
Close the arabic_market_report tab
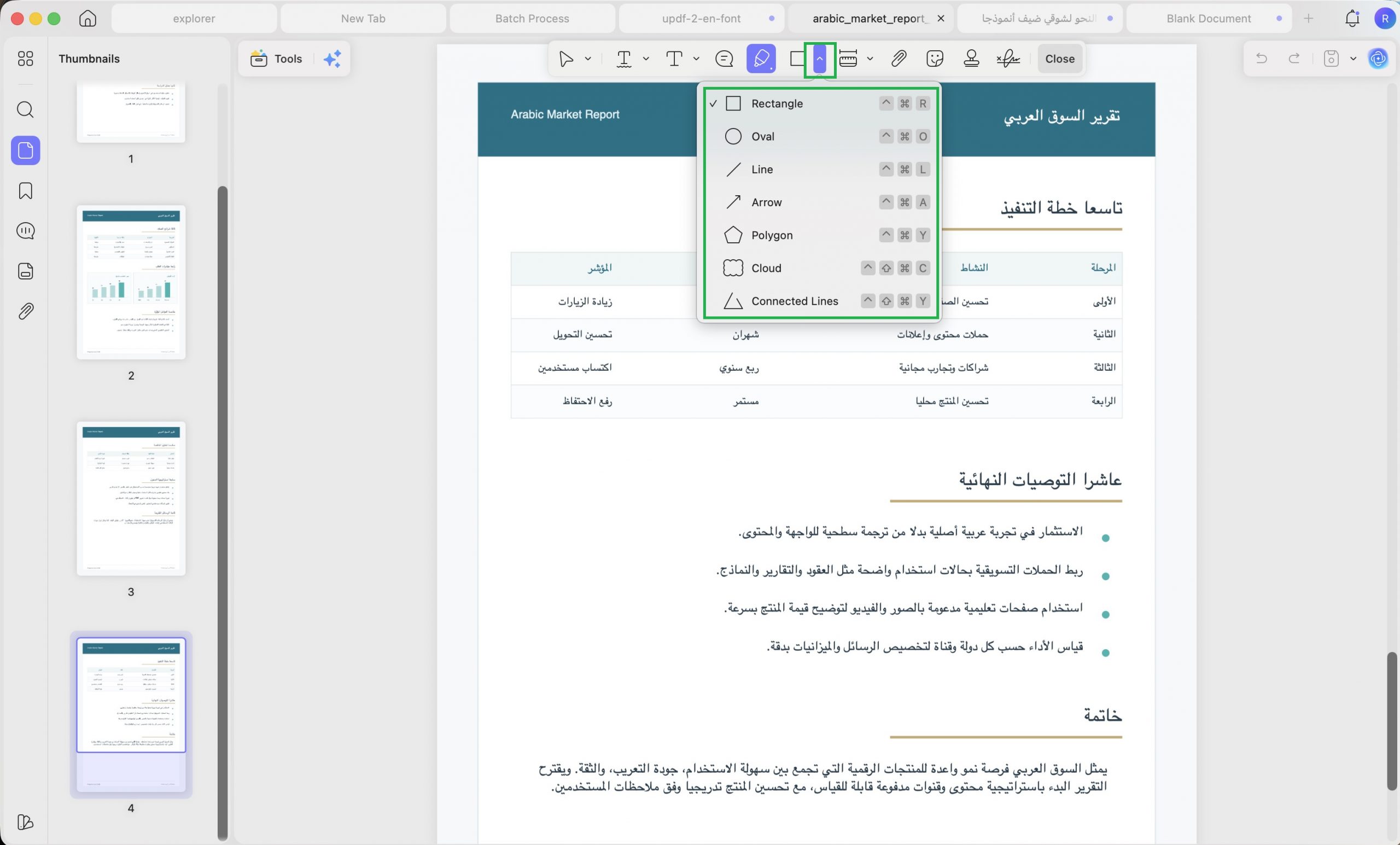pos(941,18)
